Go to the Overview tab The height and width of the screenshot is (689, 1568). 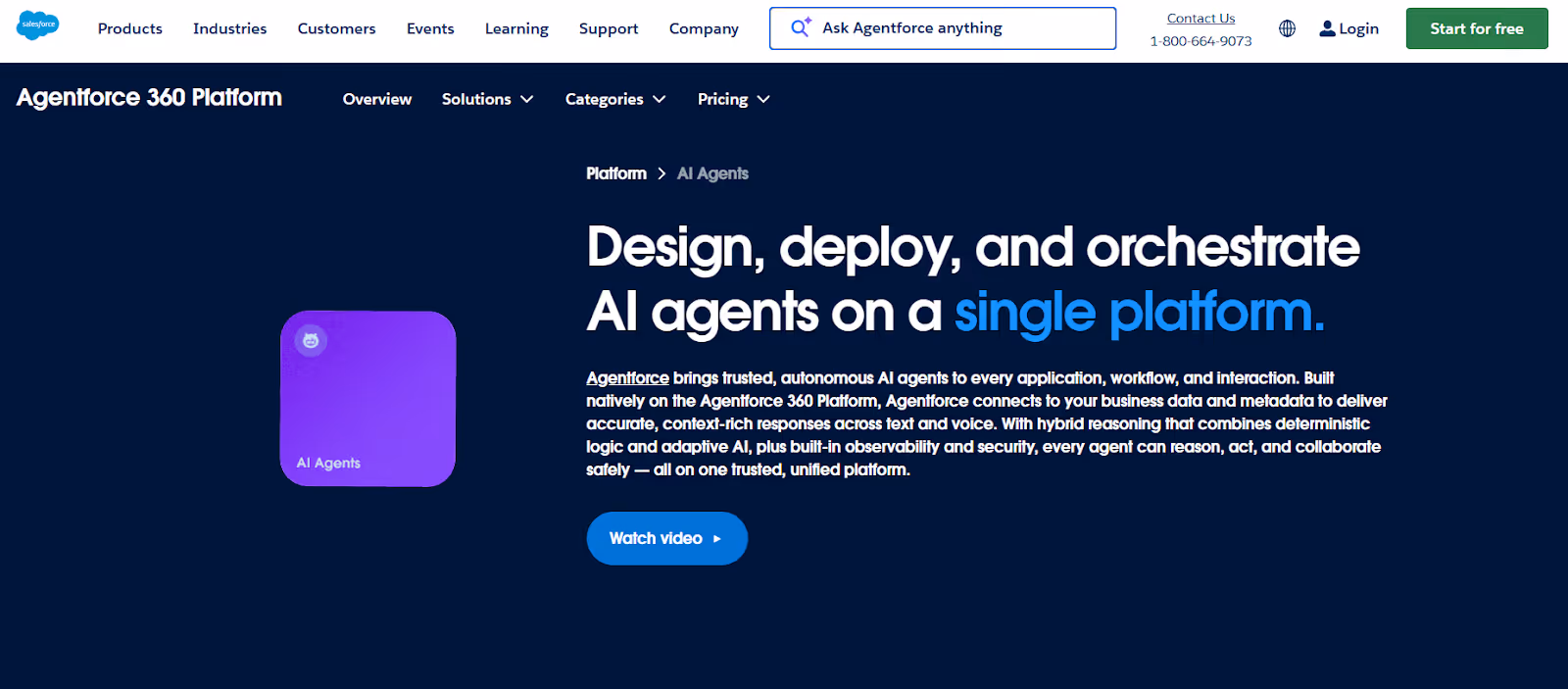click(377, 99)
